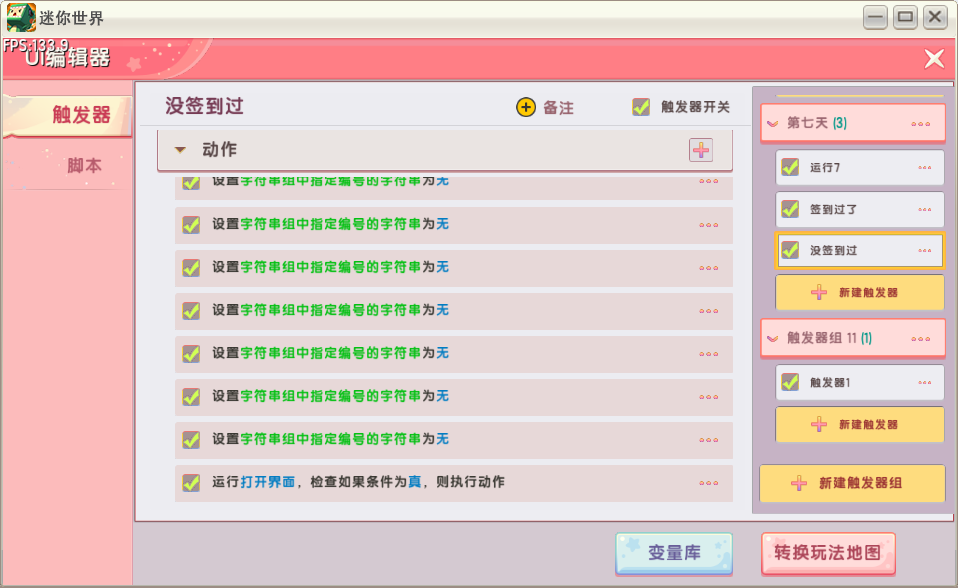Screen dimensions: 958x588
Task: Collapse the 动作 section triangle
Action: click(180, 150)
